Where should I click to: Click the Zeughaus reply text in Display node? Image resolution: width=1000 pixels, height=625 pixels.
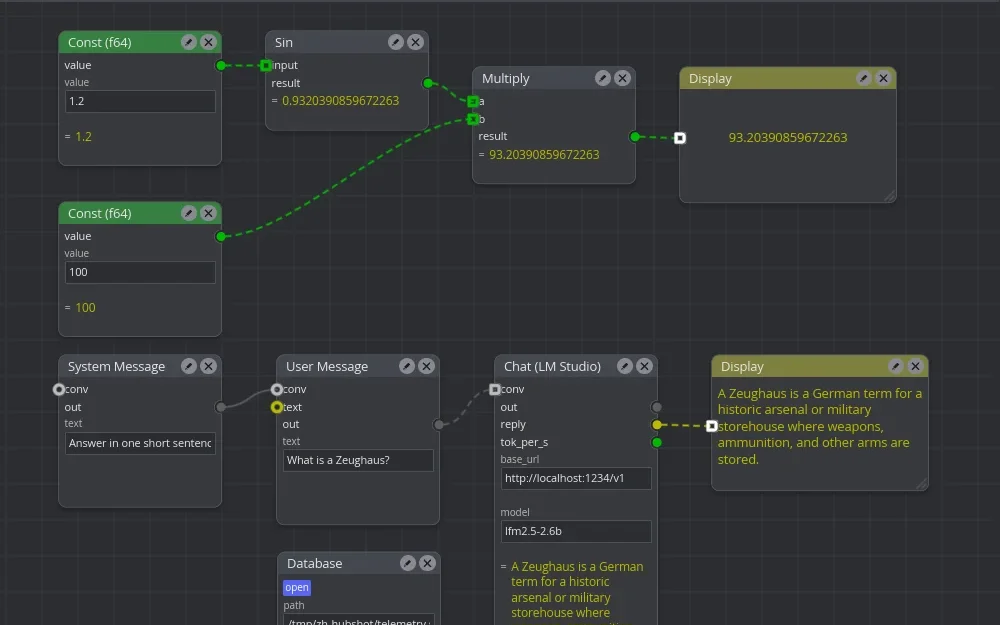click(820, 426)
